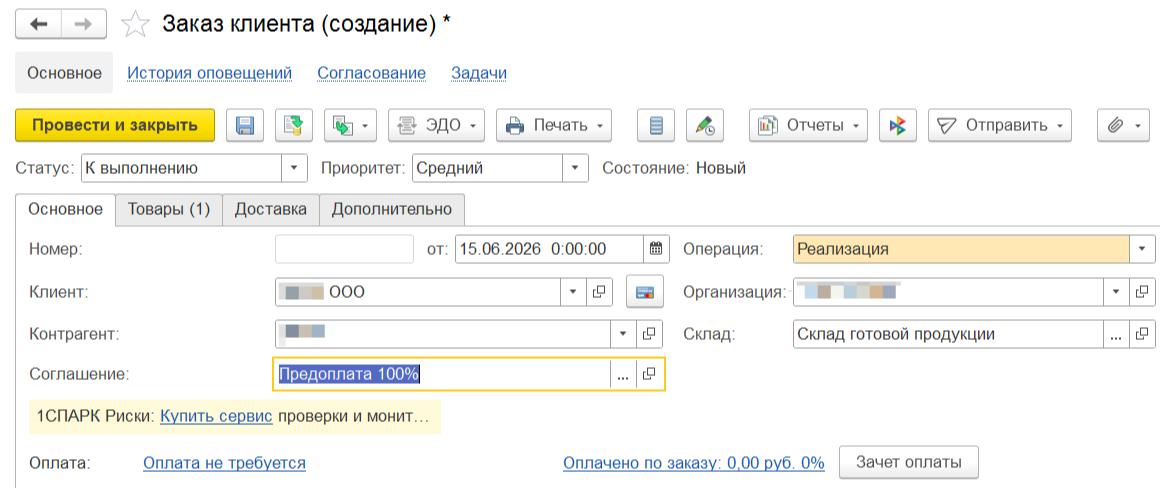Click the Склад selection ellipsis button
Screen dimensions: 1160x488
[1116, 334]
